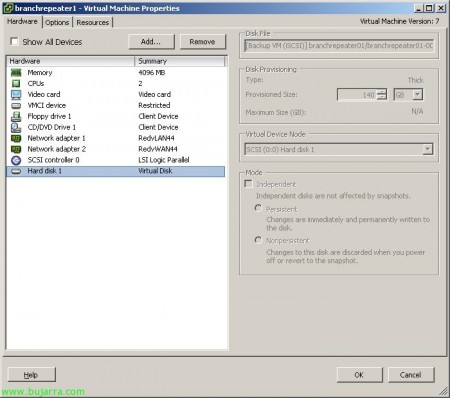Click the window resize grip corner

coord(443,391)
